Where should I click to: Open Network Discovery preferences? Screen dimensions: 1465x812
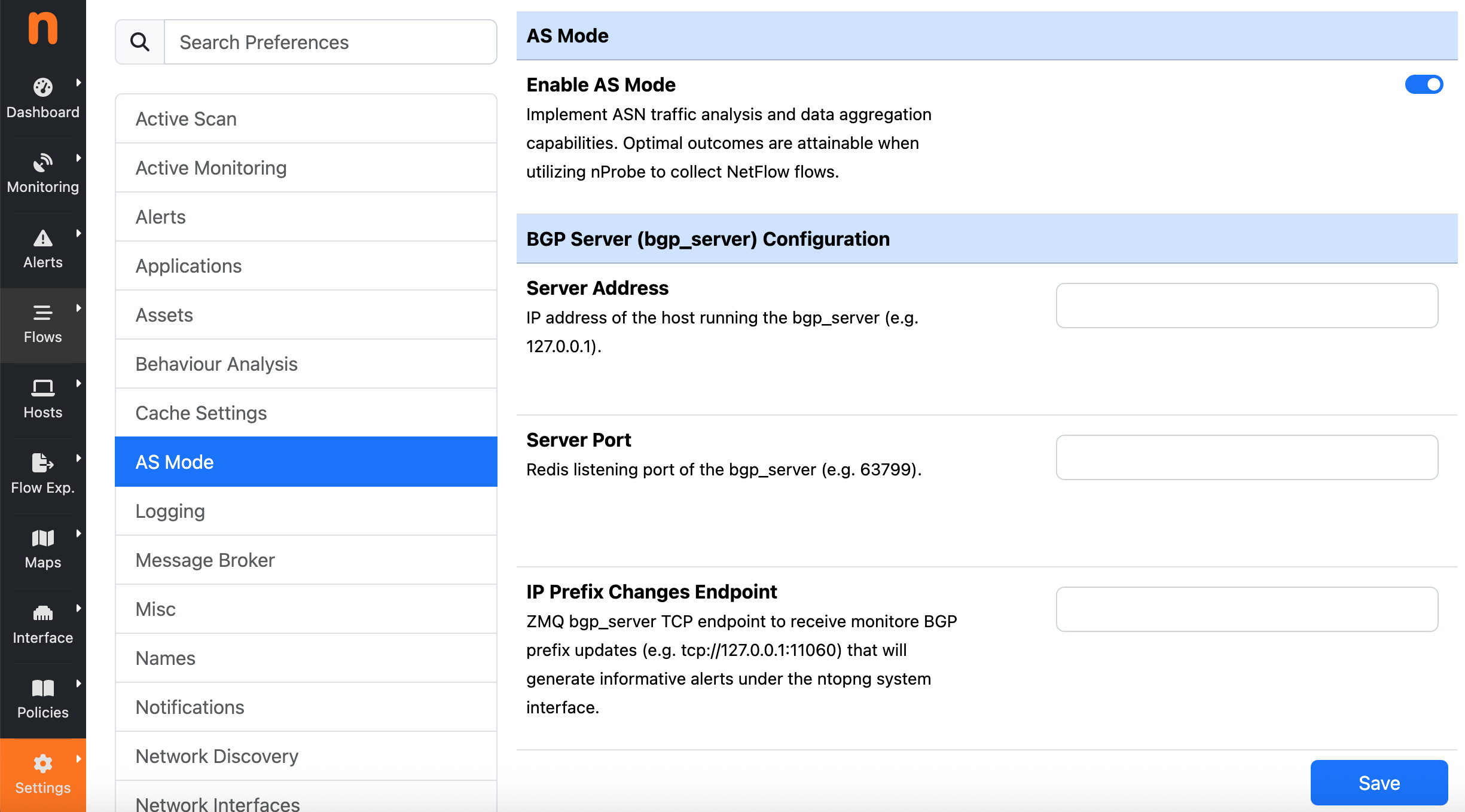pos(306,756)
